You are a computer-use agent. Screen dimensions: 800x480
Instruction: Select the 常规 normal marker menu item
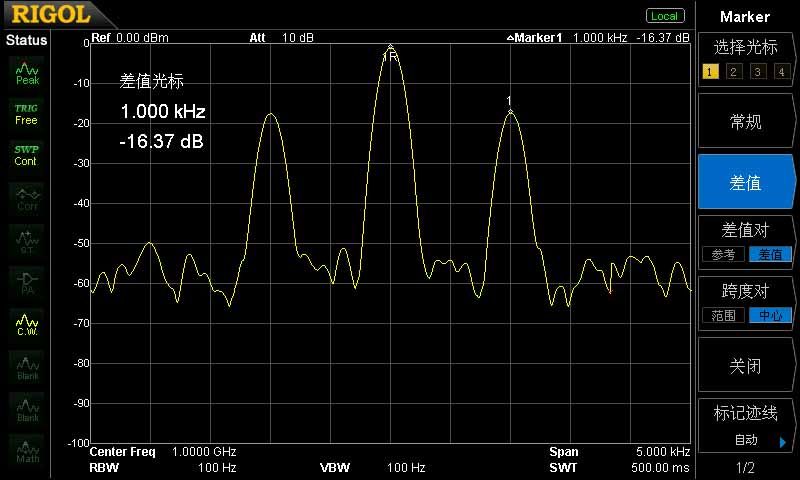745,122
